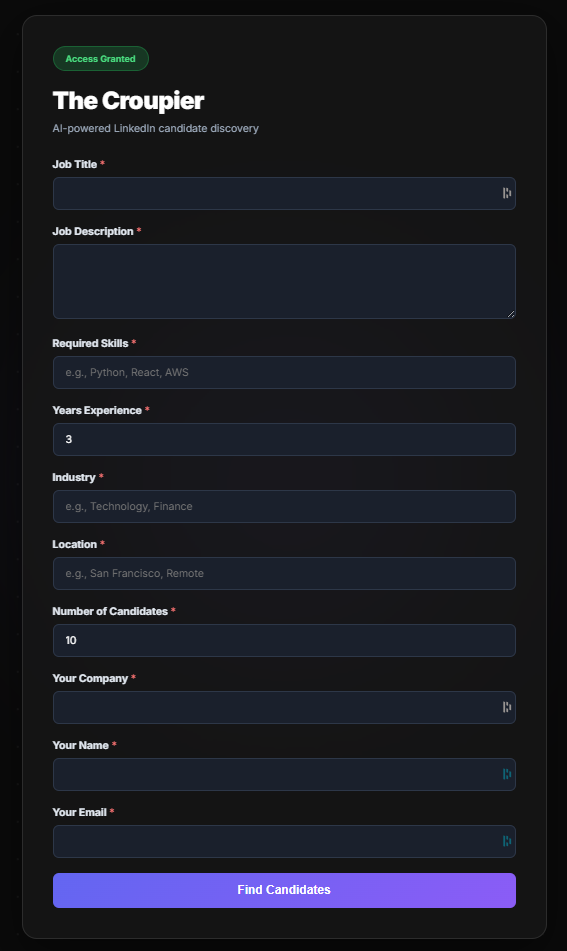
Task: Focus the Job Title input field
Action: point(284,193)
